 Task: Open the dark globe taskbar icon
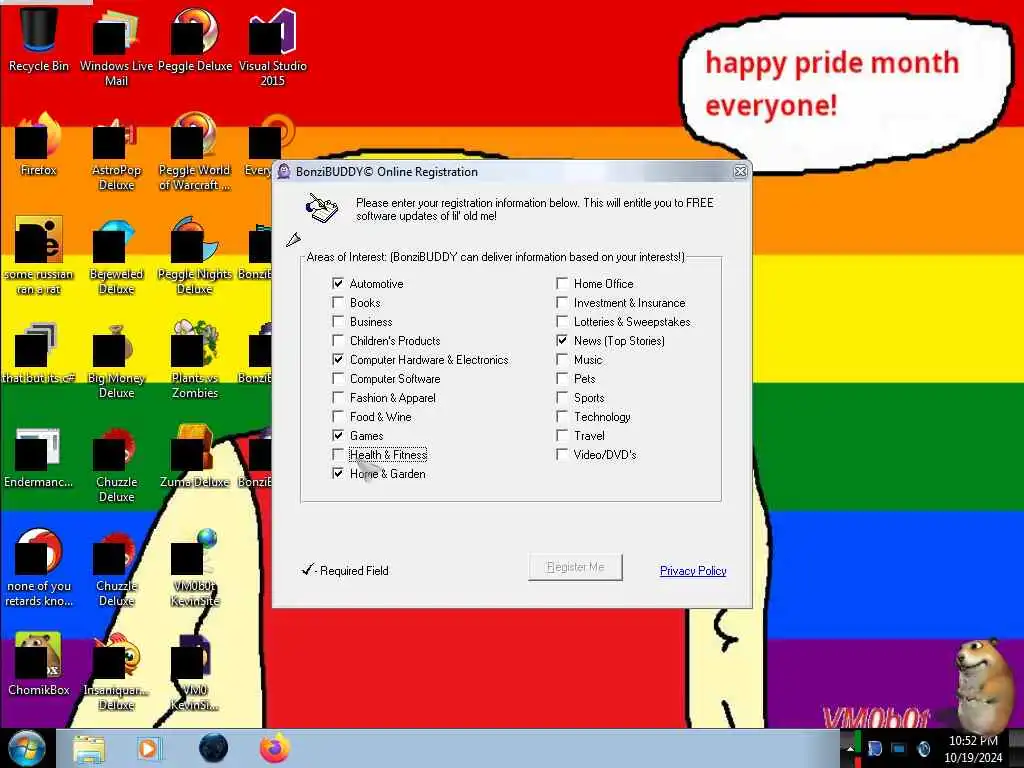click(x=214, y=748)
